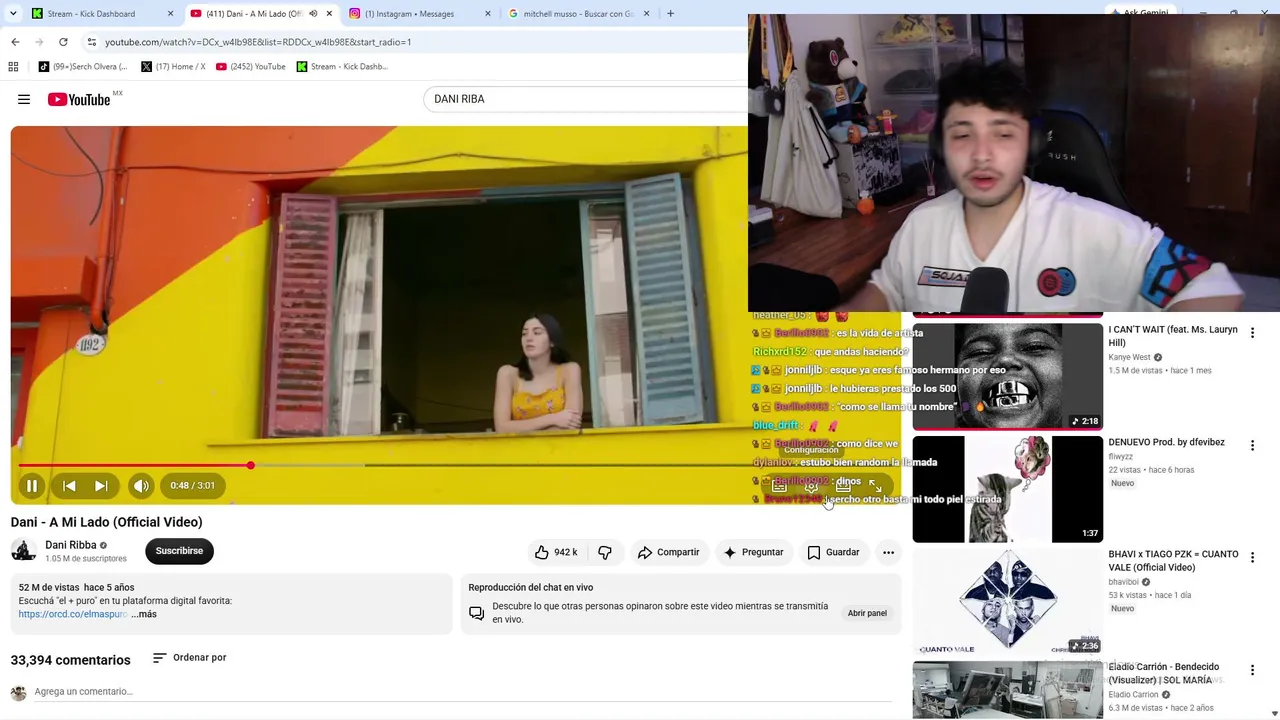Screen dimensions: 1280x720
Task: Open the orcd.co link in the description
Action: (x=73, y=614)
